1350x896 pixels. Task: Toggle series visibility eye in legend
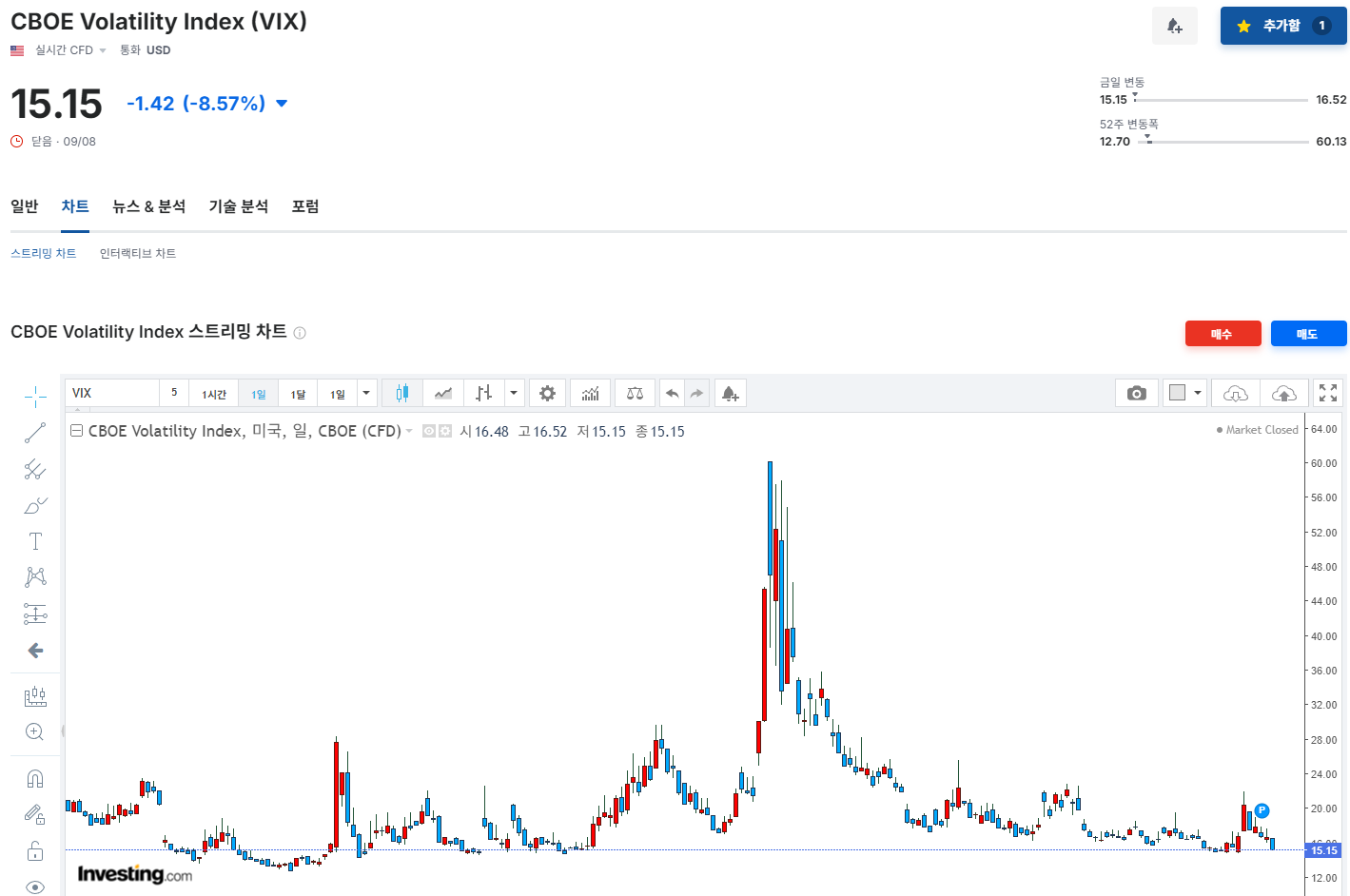(429, 431)
